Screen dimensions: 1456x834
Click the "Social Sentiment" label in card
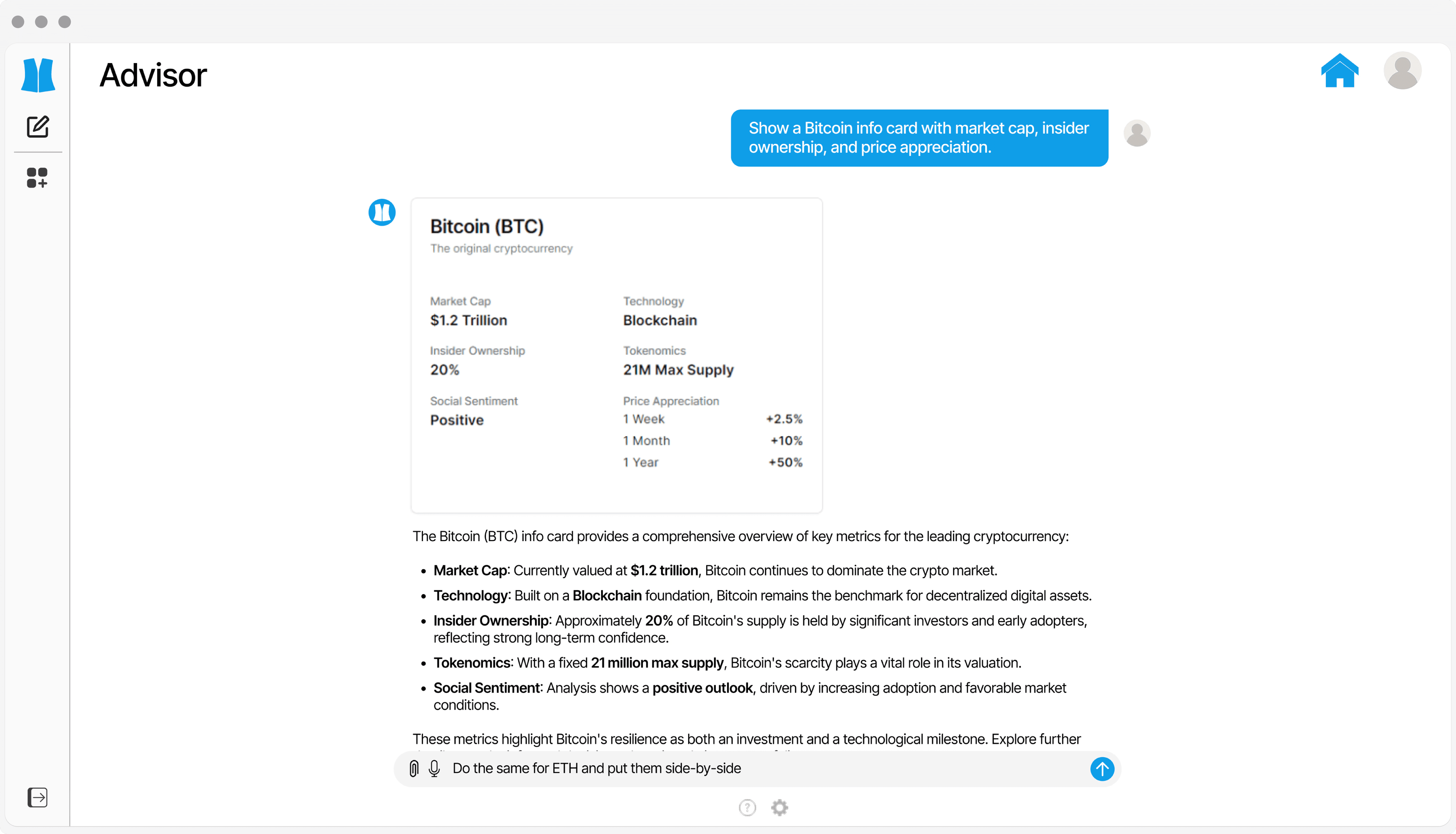[x=474, y=401]
